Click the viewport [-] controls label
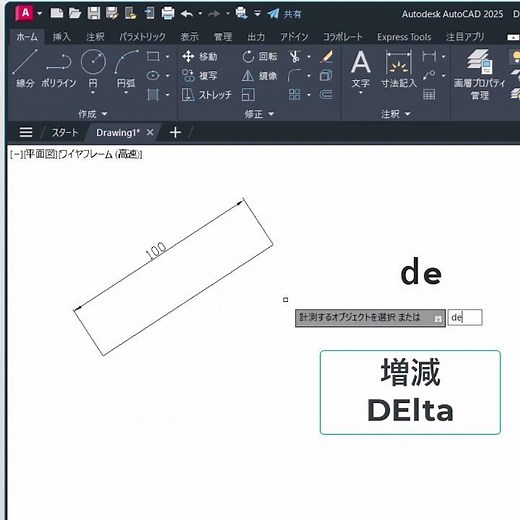This screenshot has height=520, width=520. pyautogui.click(x=16, y=154)
